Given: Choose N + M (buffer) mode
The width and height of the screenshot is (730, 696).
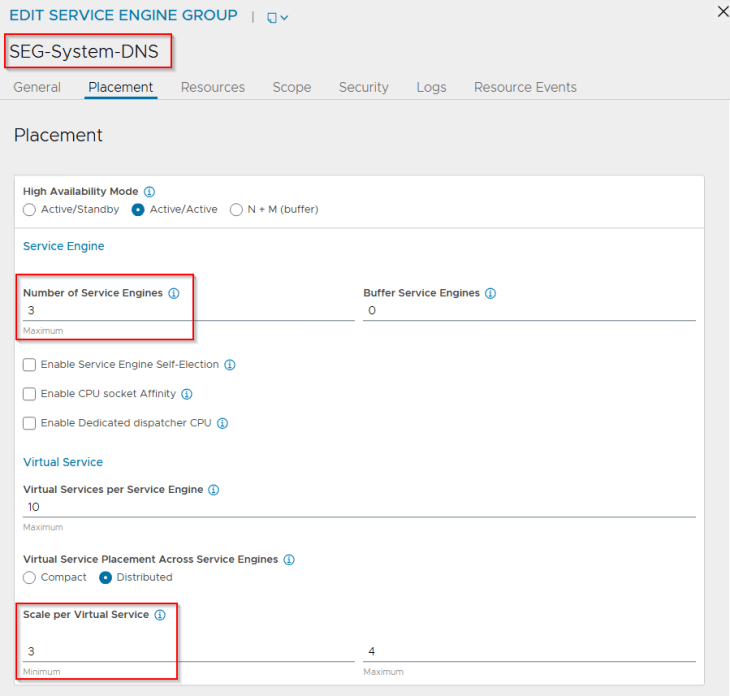Looking at the screenshot, I should tap(236, 210).
